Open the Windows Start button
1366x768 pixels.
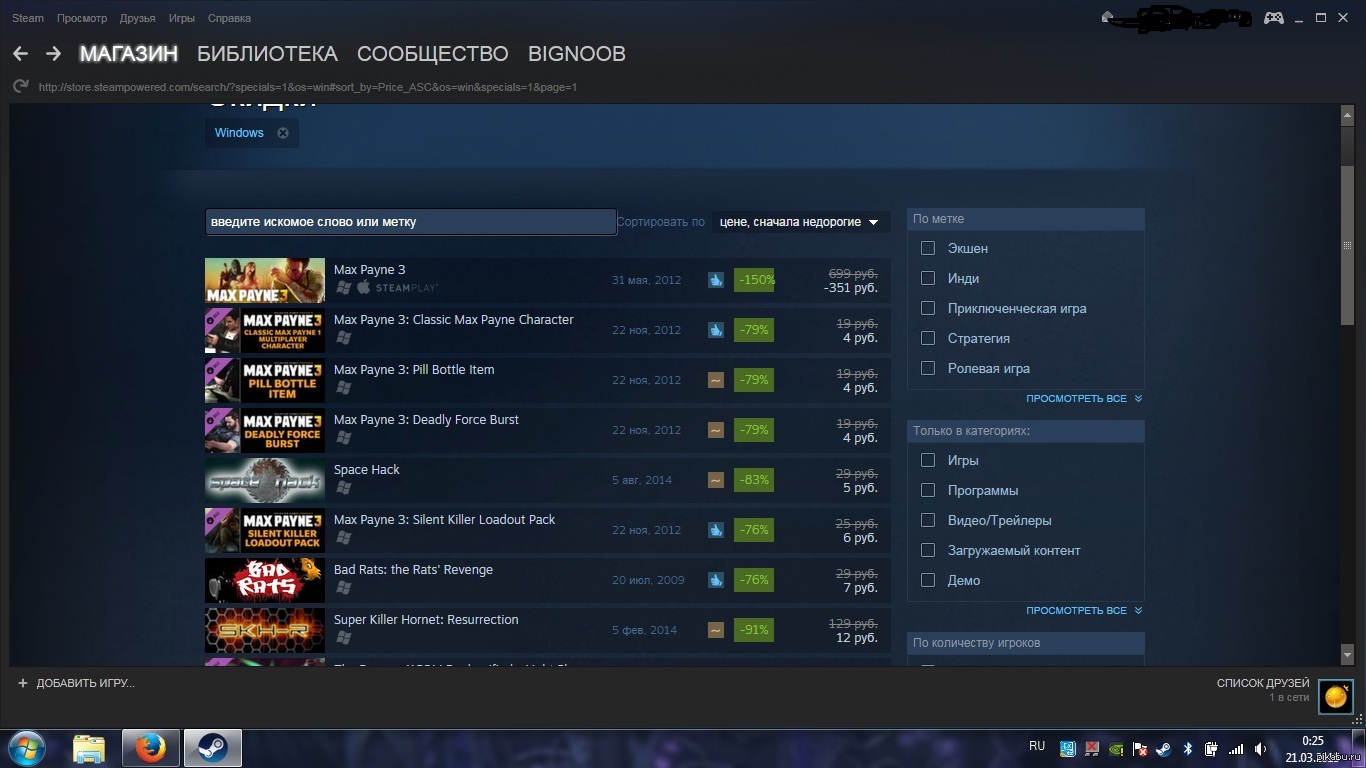click(27, 747)
